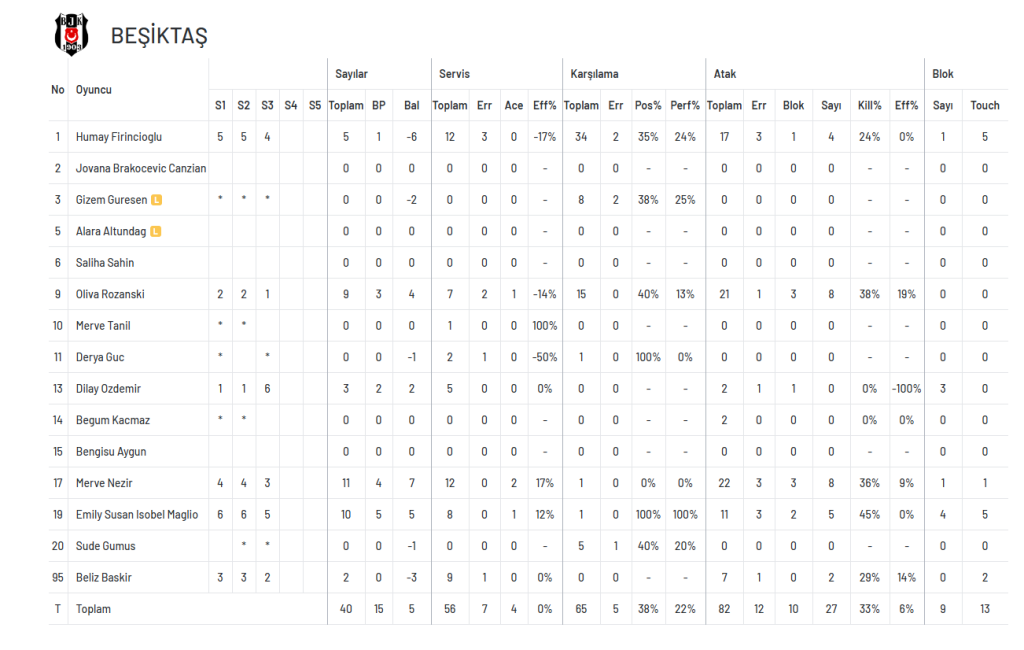Select player Jovana Brakocevic Canzian
This screenshot has width=1024, height=650.
tap(140, 169)
